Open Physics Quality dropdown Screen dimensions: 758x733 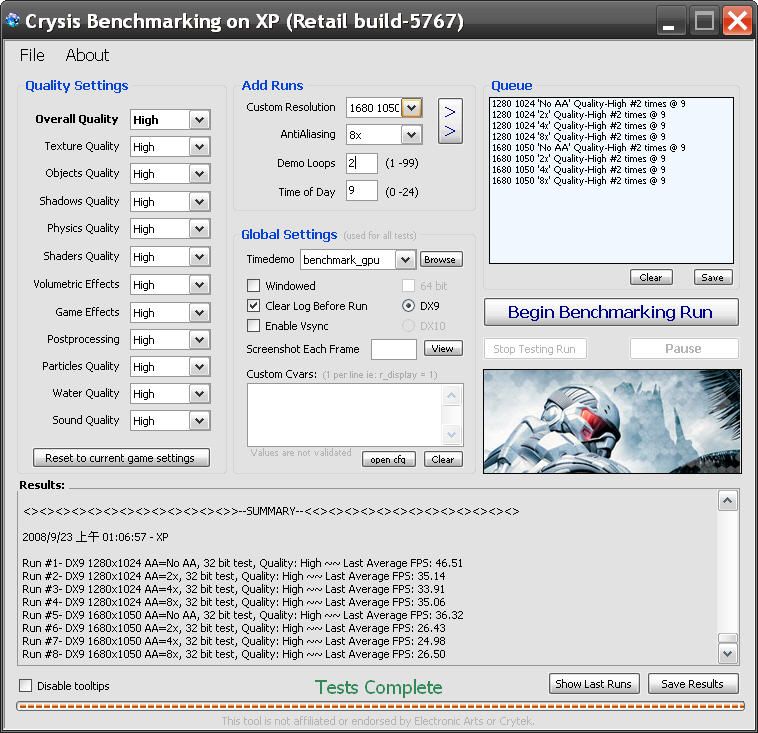click(x=199, y=229)
